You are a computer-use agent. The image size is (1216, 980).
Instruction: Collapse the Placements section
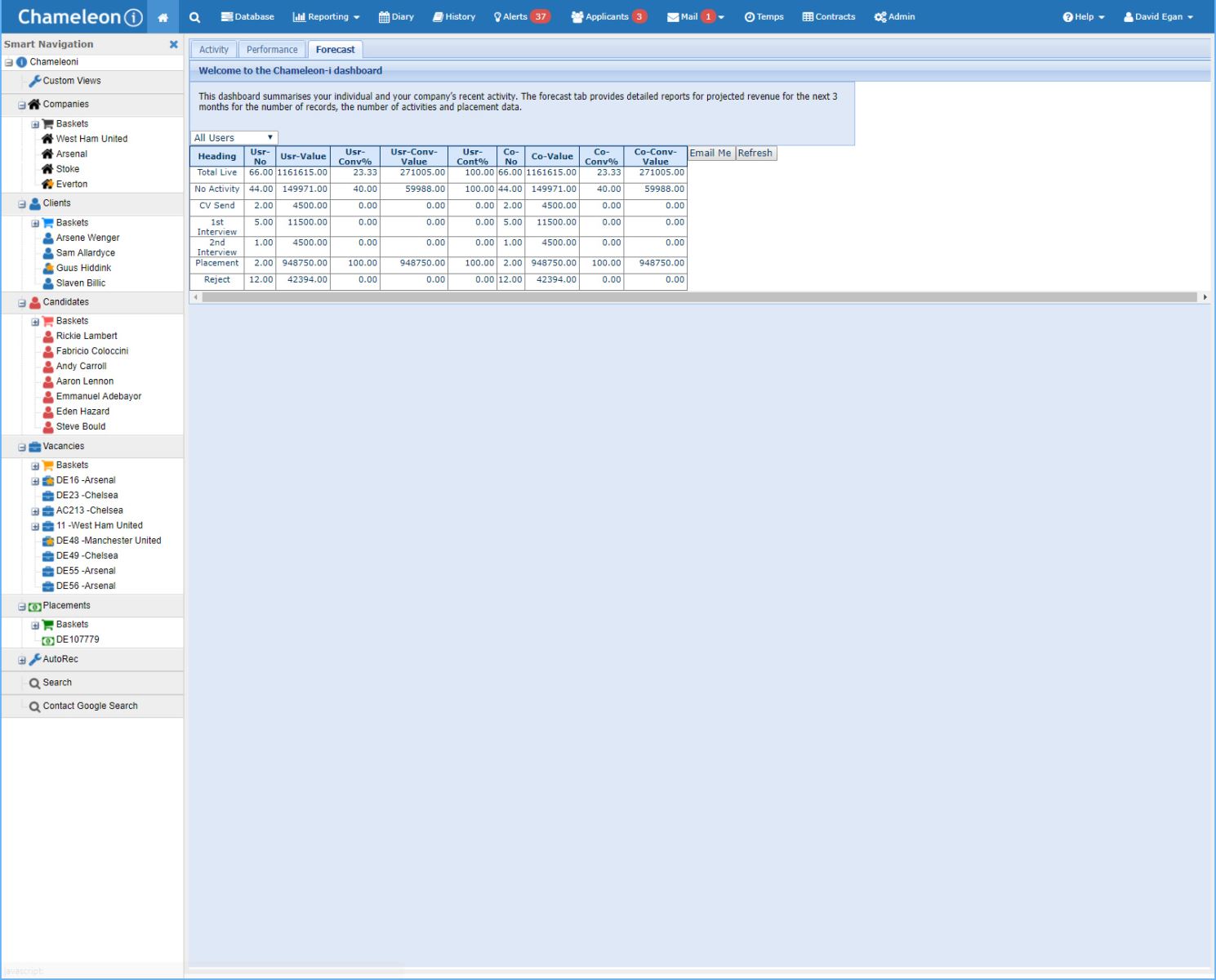coord(22,607)
